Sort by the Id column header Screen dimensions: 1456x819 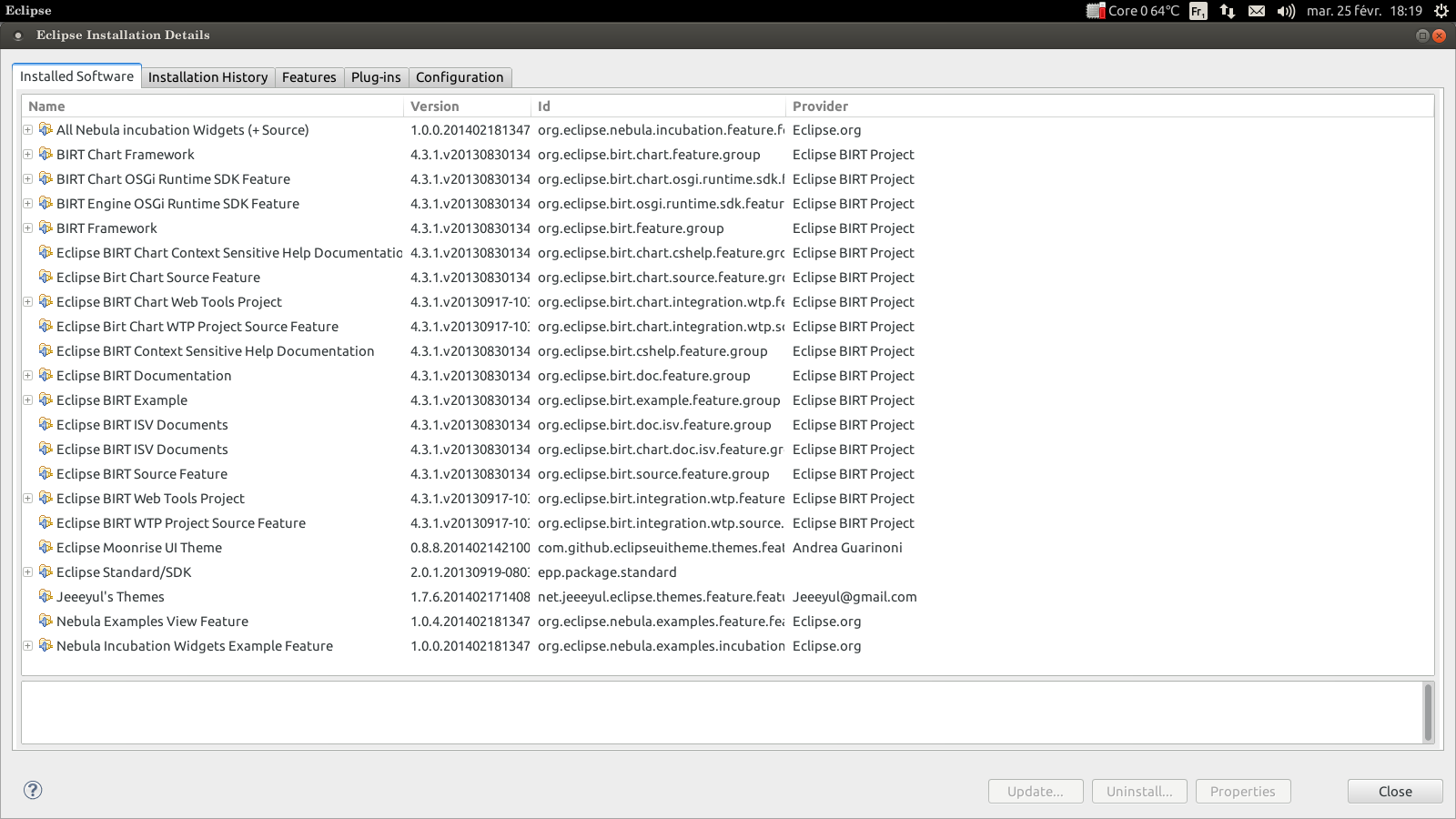pyautogui.click(x=658, y=106)
